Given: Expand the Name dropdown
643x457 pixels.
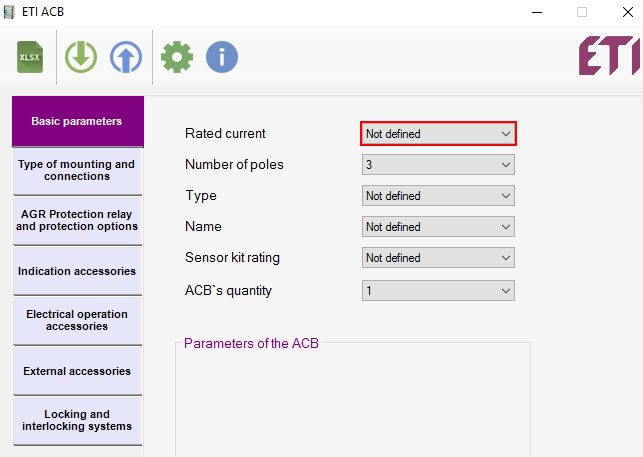Looking at the screenshot, I should [438, 227].
